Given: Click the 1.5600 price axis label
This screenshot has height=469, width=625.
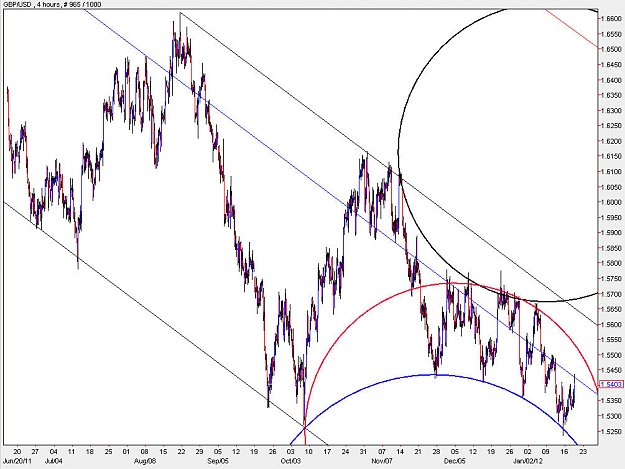Looking at the screenshot, I should tap(612, 324).
